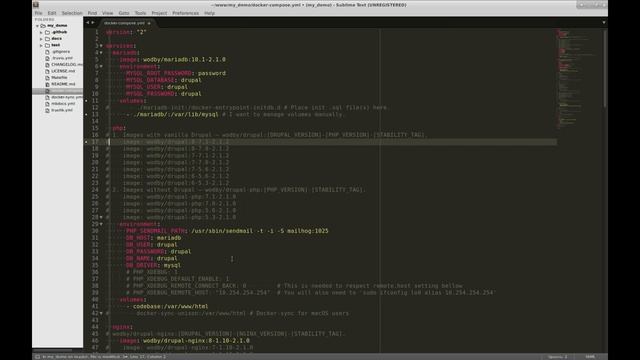640x360 pixels.
Task: Open the Spaces: 2 indentation menu
Action: pos(558,357)
